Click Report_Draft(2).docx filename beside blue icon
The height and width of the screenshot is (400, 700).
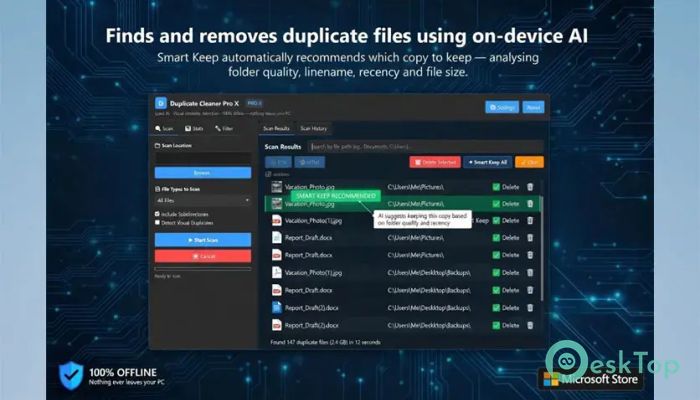311,308
